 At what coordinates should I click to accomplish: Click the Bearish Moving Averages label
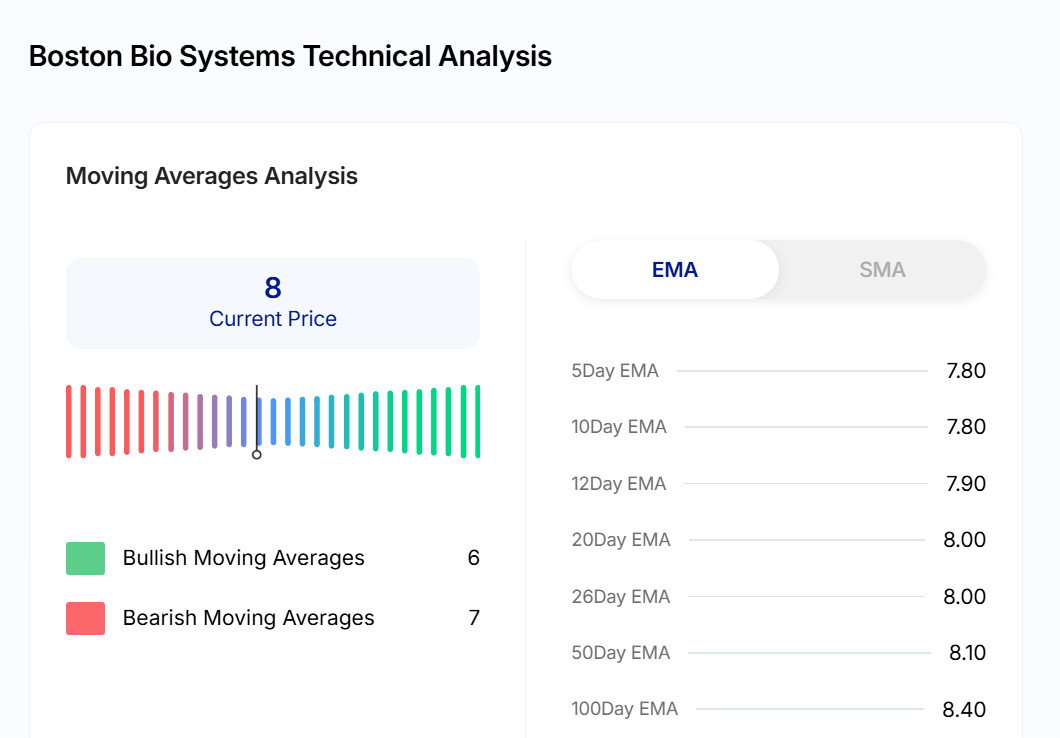[248, 618]
